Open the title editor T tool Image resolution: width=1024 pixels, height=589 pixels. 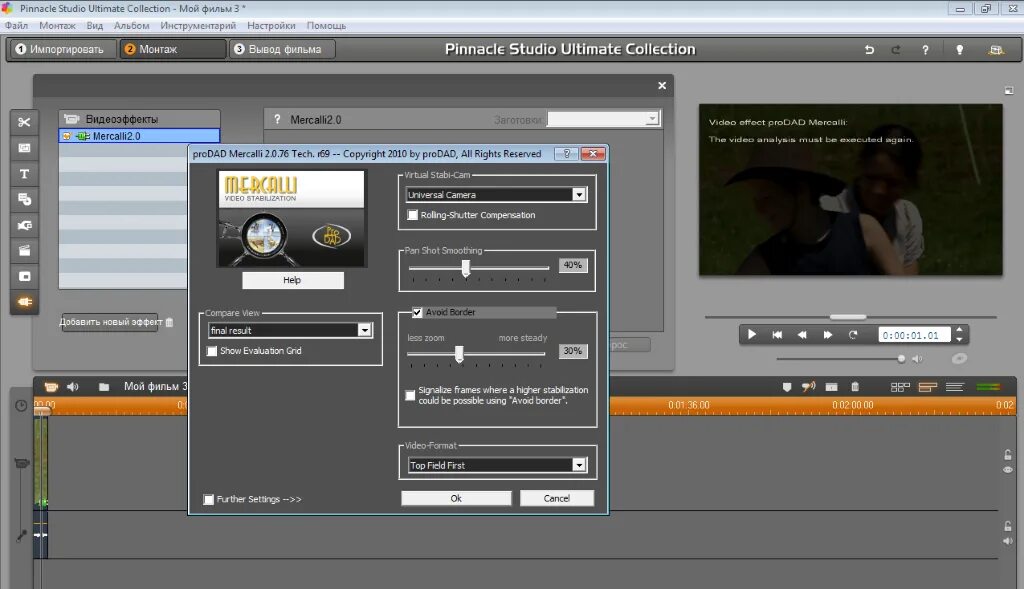click(24, 174)
